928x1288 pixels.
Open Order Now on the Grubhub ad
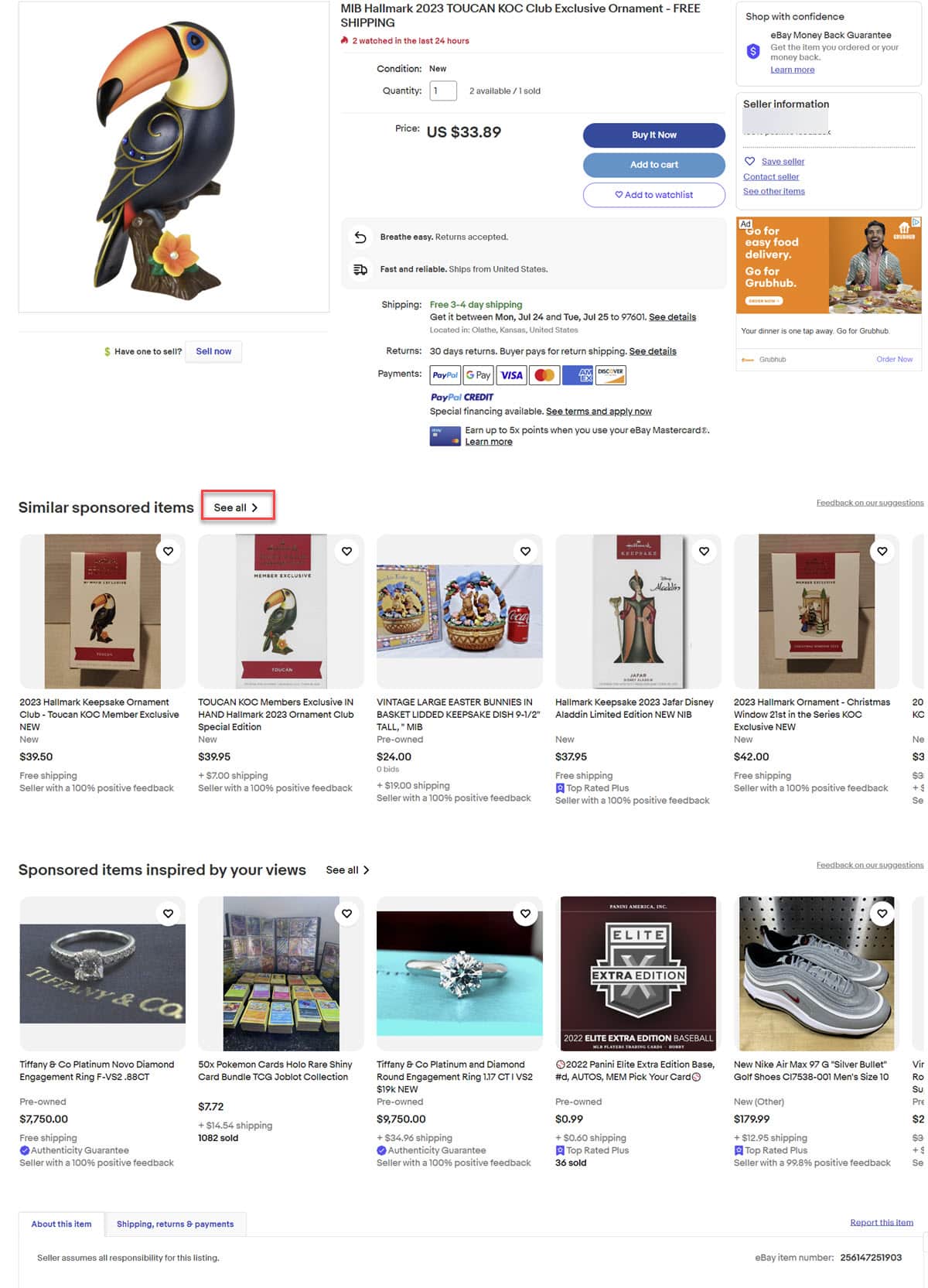pos(894,359)
